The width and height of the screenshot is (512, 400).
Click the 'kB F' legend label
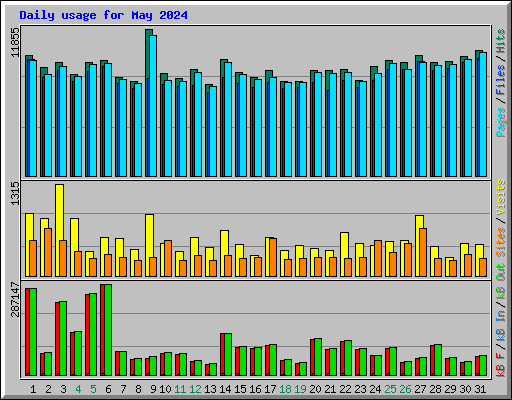pos(501,365)
